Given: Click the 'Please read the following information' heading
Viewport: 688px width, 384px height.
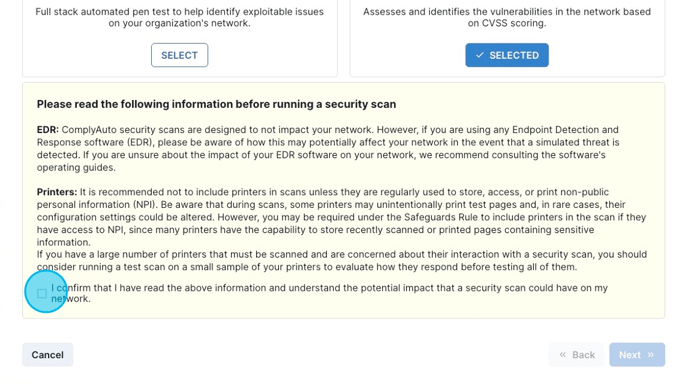Looking at the screenshot, I should [216, 104].
